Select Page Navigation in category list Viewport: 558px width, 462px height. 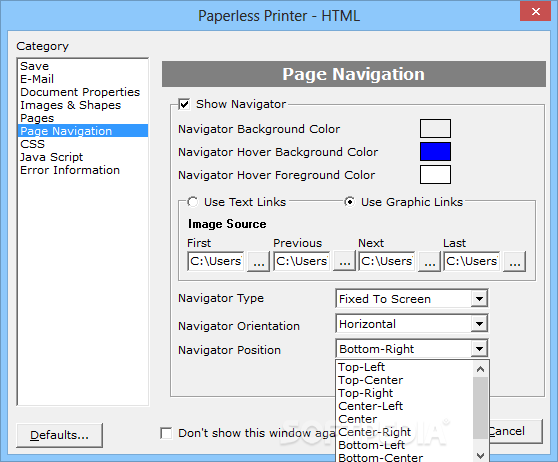[83, 131]
